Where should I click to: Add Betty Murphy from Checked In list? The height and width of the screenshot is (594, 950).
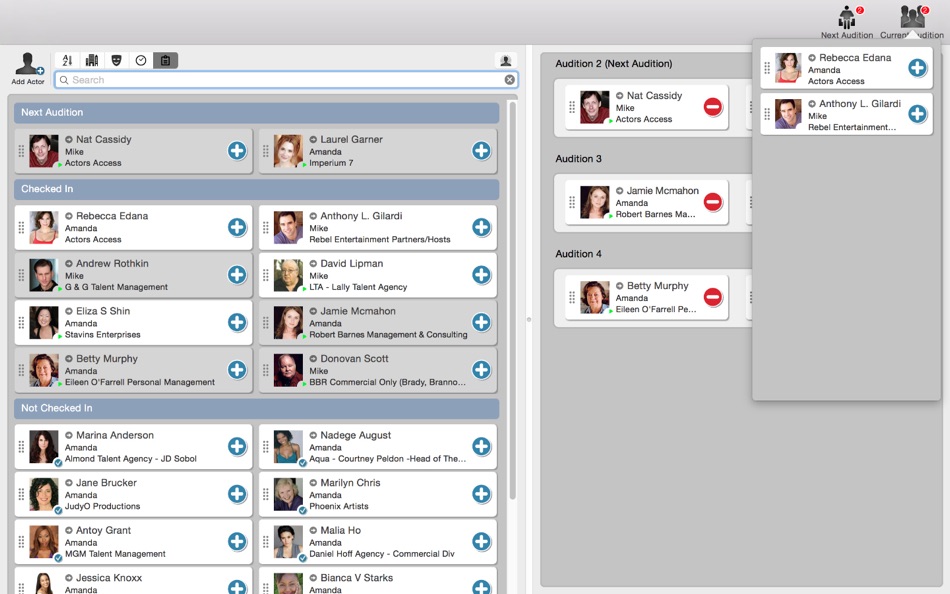[x=237, y=370]
